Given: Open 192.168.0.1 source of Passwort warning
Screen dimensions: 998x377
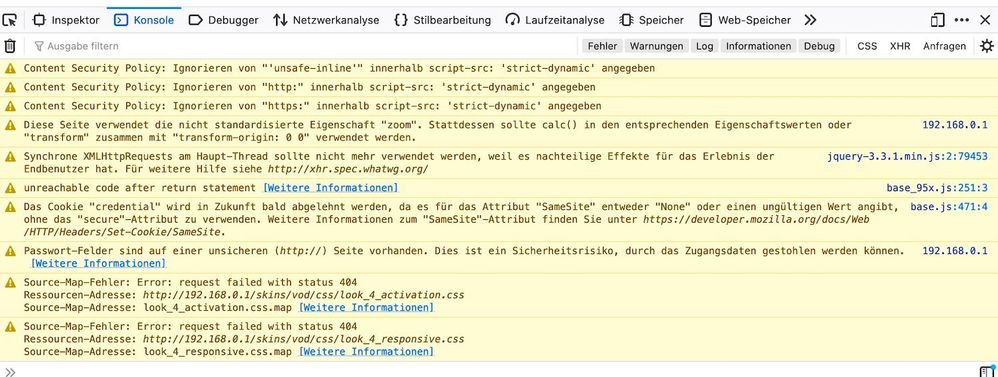Looking at the screenshot, I should 955,251.
